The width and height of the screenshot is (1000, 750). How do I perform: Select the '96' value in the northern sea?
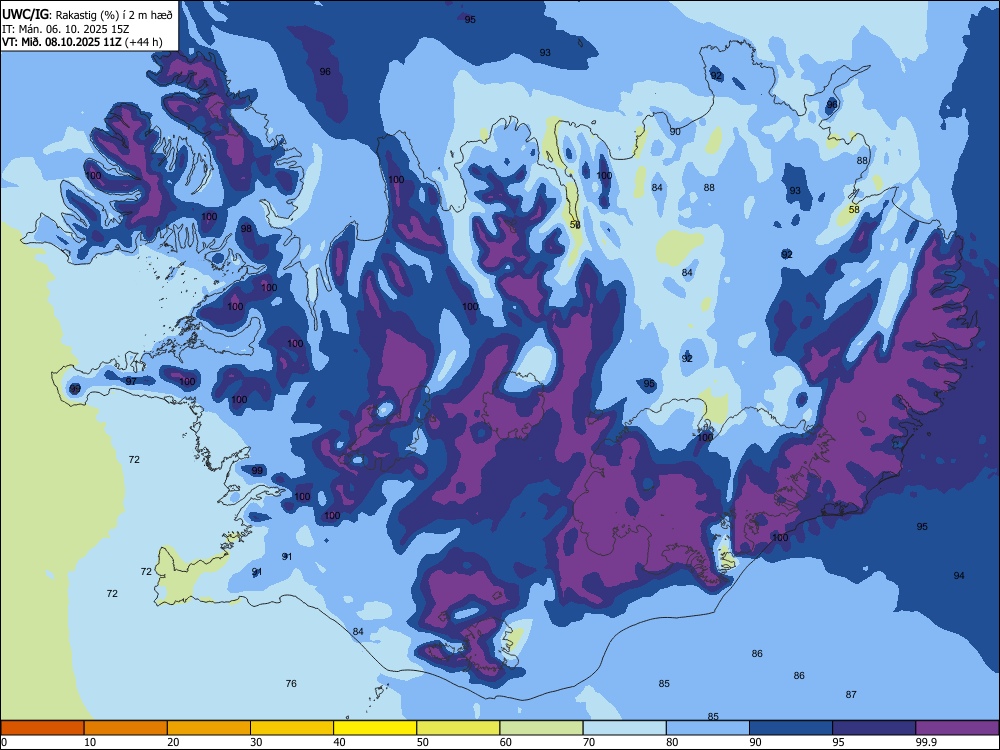click(325, 71)
